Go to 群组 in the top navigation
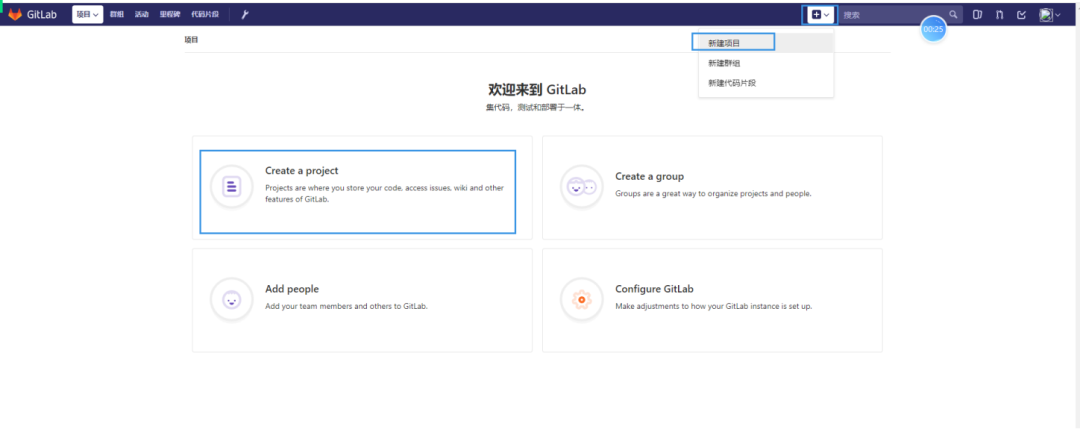 [x=116, y=14]
